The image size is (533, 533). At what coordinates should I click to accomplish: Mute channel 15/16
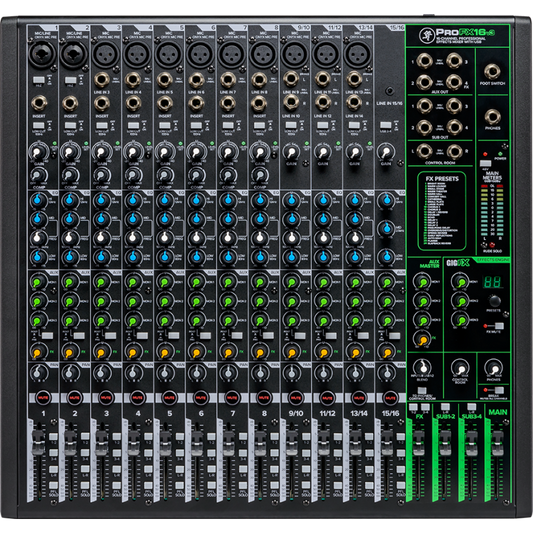click(x=390, y=397)
